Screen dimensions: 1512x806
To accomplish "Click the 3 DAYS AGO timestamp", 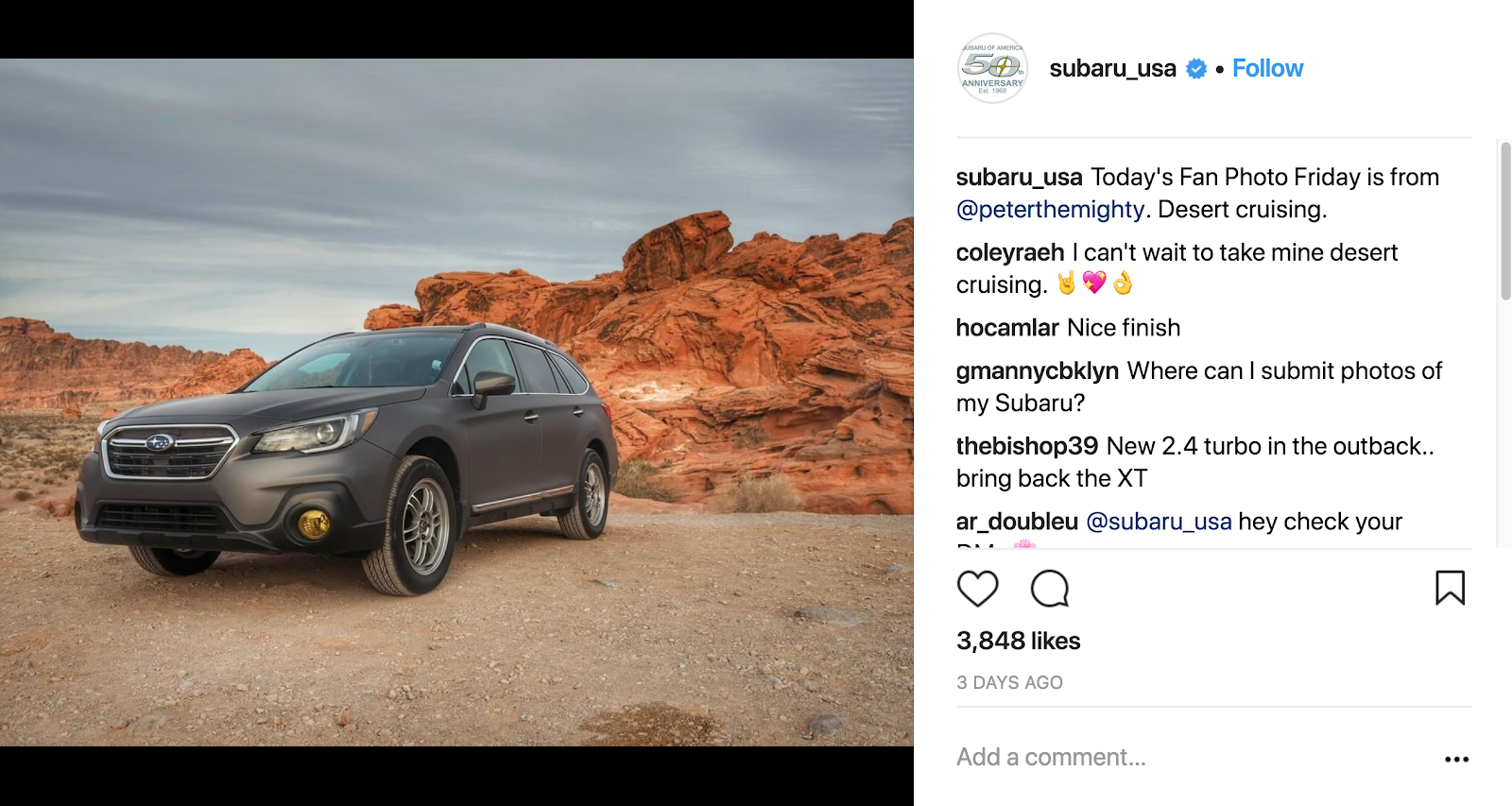I will (x=1009, y=682).
